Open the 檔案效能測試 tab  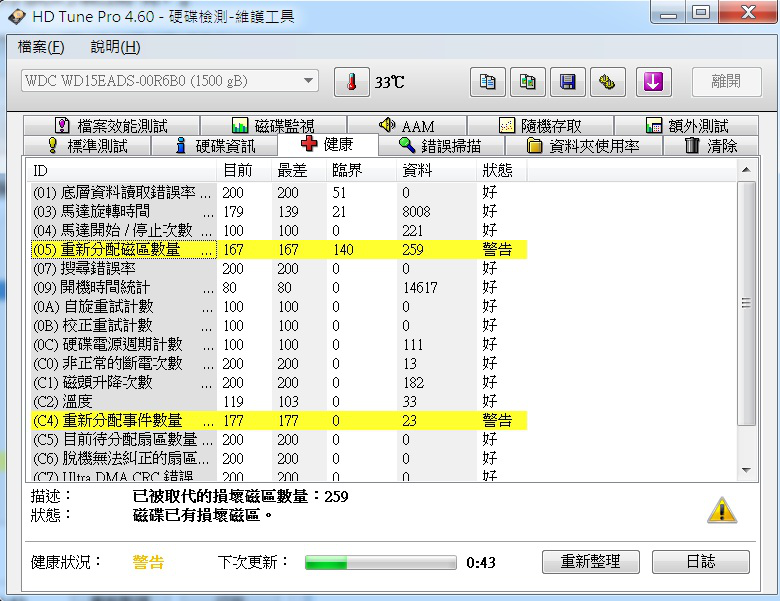(x=111, y=125)
